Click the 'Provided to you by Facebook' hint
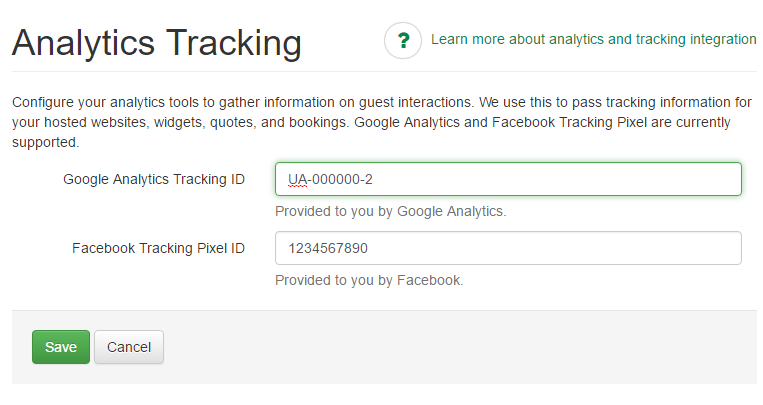The height and width of the screenshot is (405, 763). (369, 280)
